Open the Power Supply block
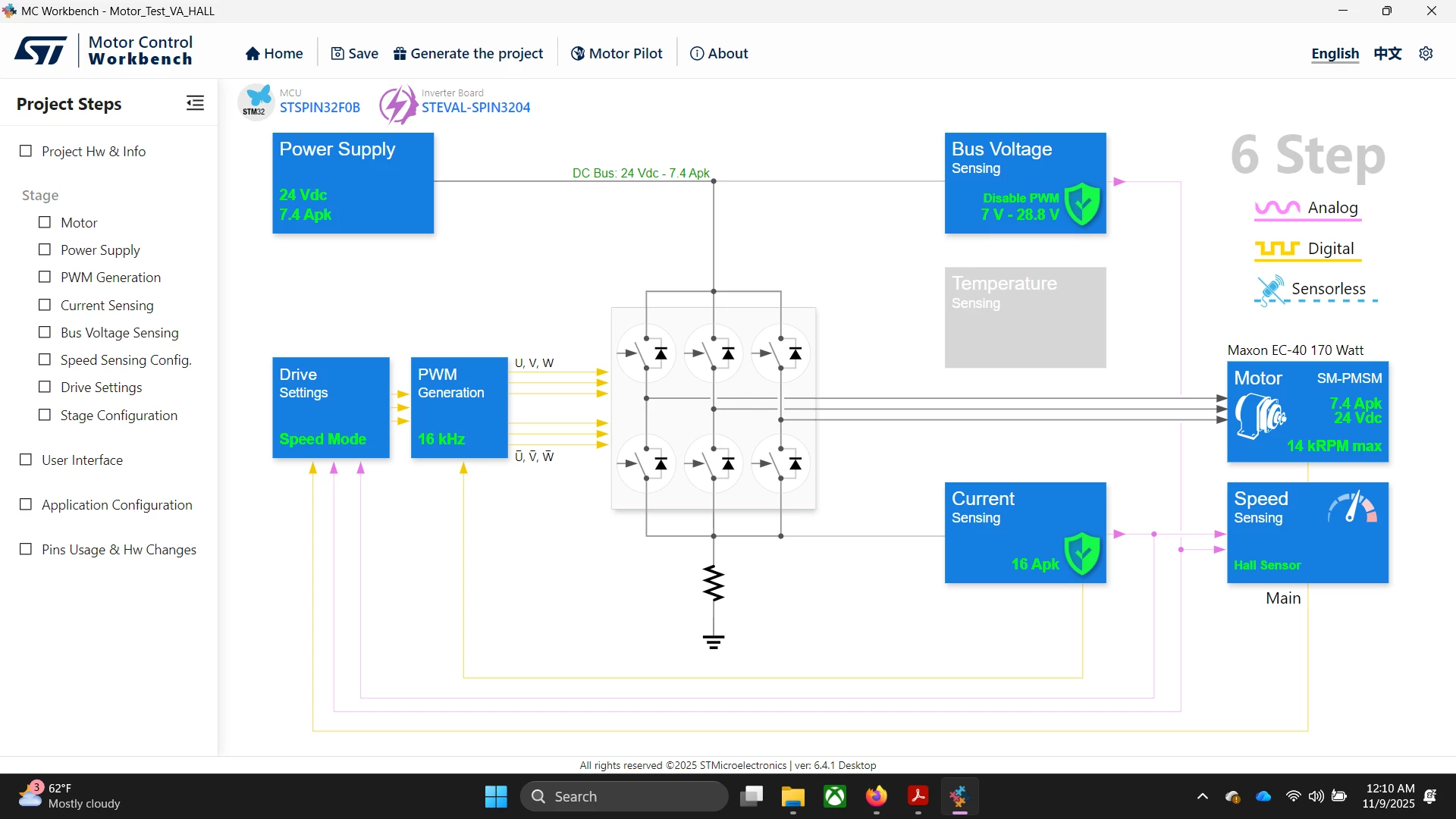The width and height of the screenshot is (1456, 819). click(353, 183)
